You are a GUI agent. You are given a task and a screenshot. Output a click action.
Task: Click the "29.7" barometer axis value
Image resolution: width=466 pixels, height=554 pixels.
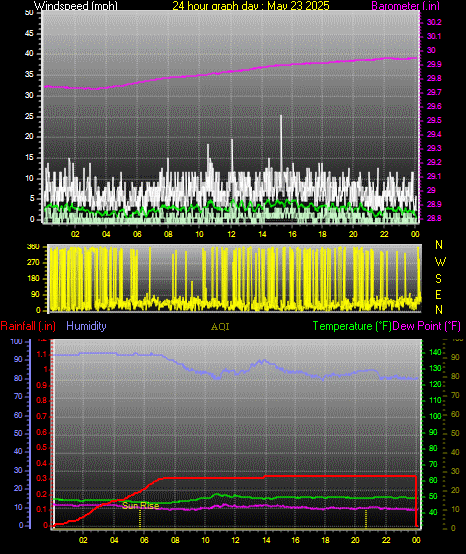click(x=434, y=92)
